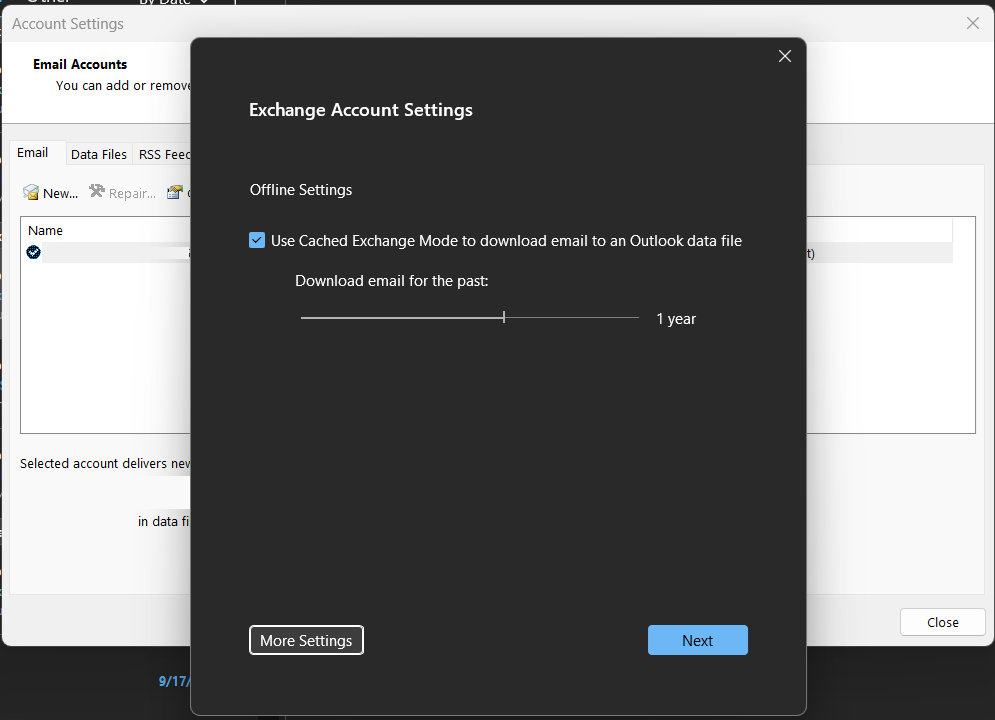The width and height of the screenshot is (995, 720).
Task: Click the '1 year' slider value label
Action: [x=676, y=319]
